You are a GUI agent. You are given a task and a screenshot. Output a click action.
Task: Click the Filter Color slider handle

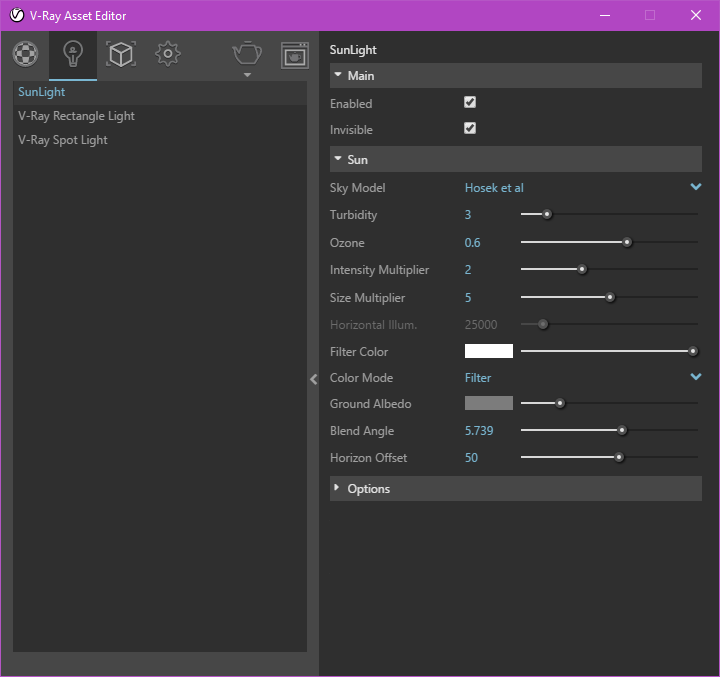[x=692, y=351]
